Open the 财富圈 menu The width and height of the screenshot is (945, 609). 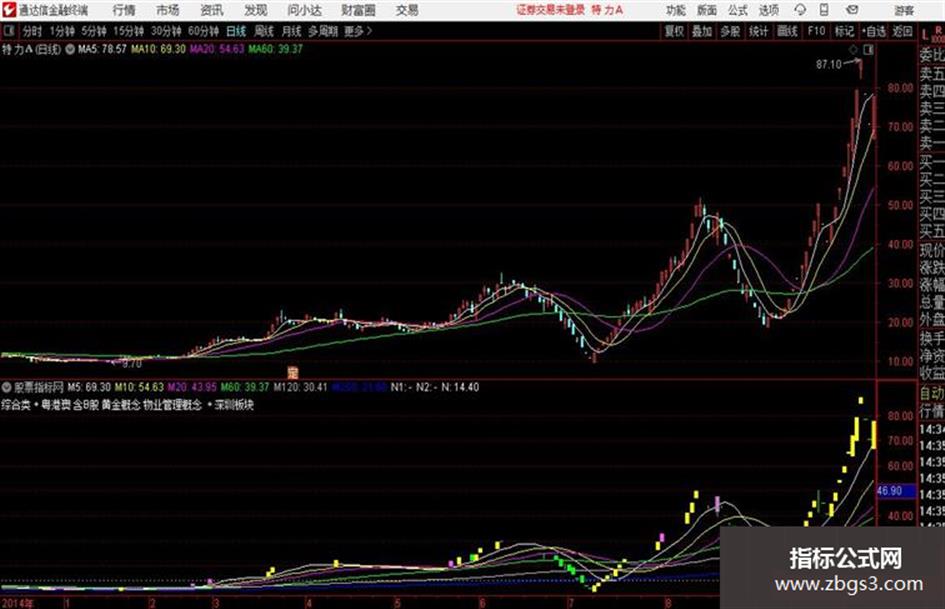coord(358,10)
